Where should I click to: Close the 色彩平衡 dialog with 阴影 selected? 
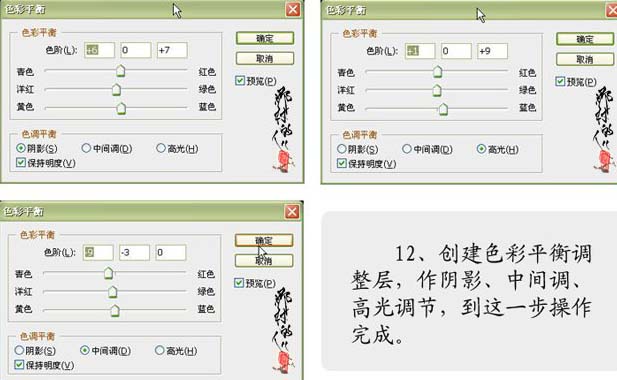pyautogui.click(x=293, y=9)
